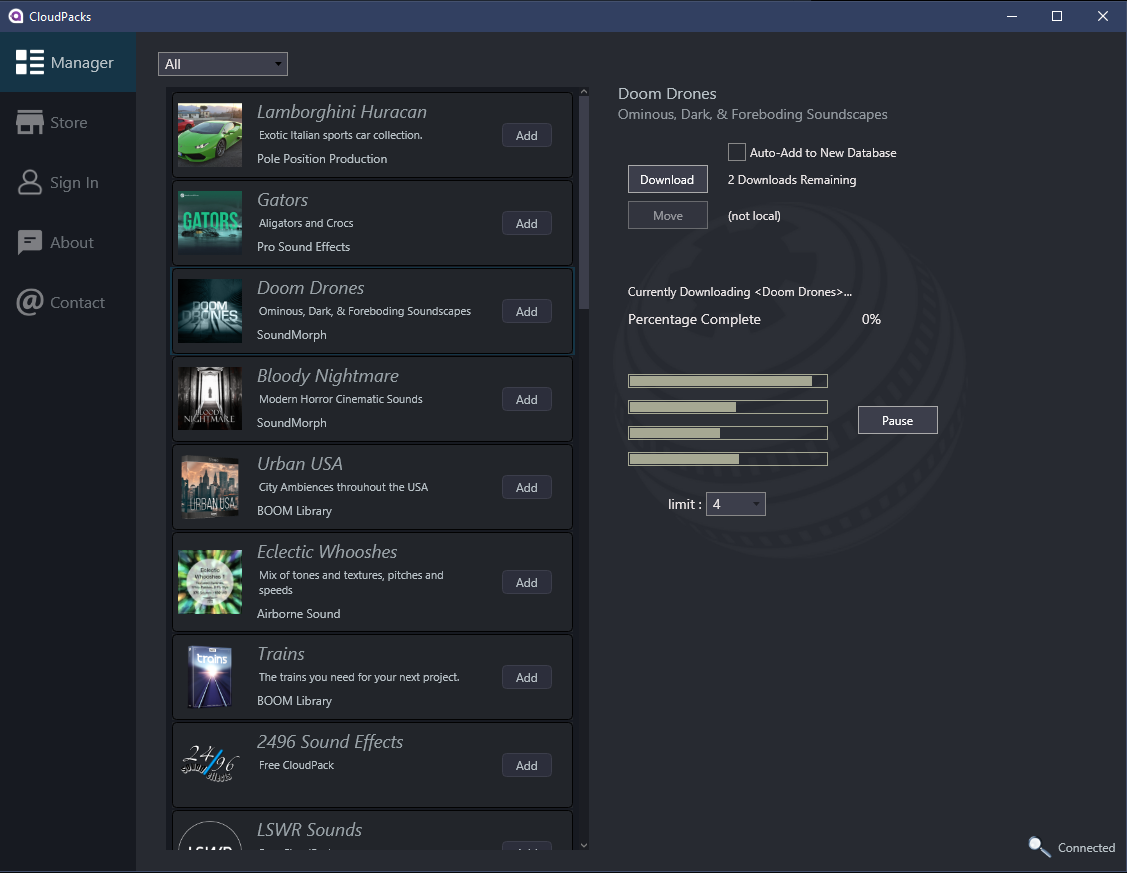Viewport: 1127px width, 873px height.
Task: Select the Gators pack cover image
Action: pyautogui.click(x=210, y=223)
